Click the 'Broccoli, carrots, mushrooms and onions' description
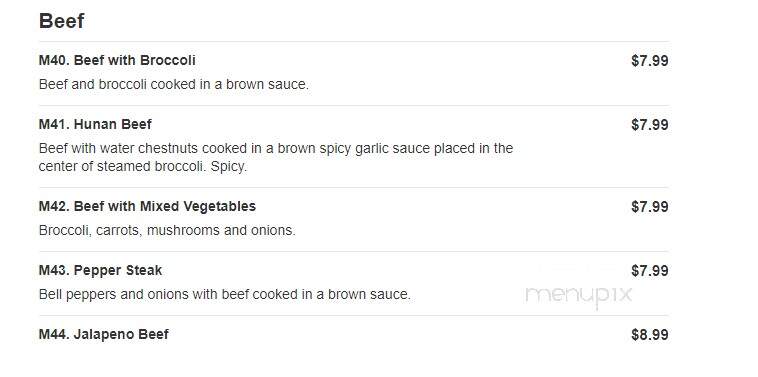The image size is (758, 377). [x=167, y=230]
